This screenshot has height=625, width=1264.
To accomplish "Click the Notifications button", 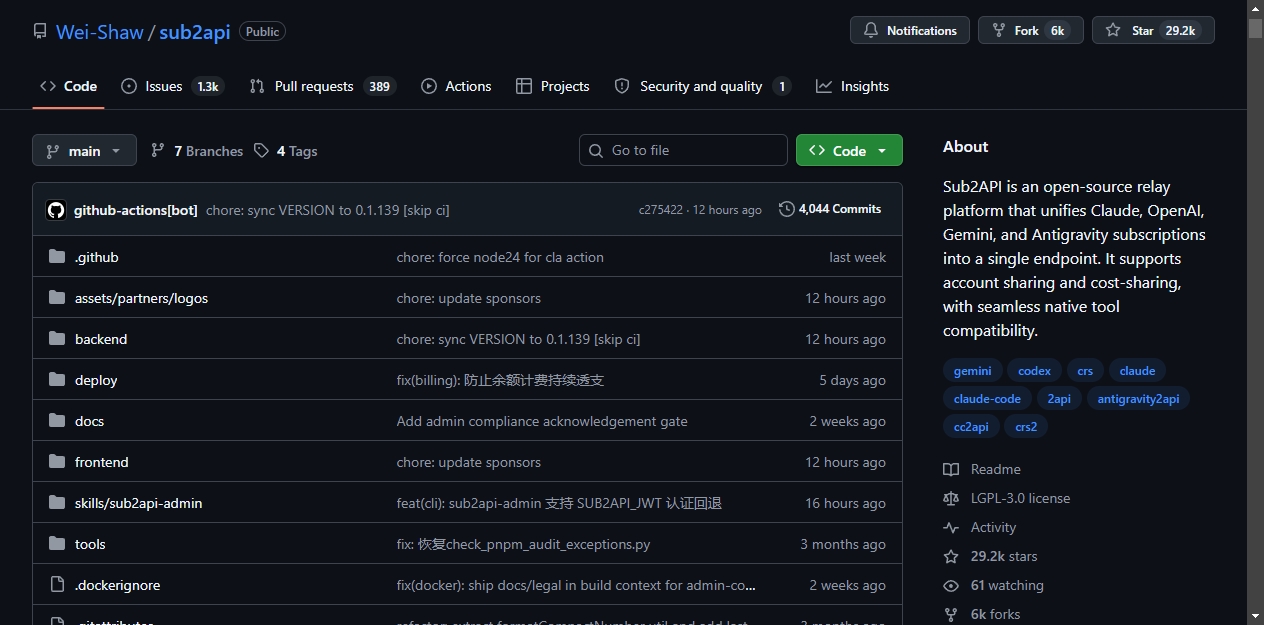I will (910, 31).
